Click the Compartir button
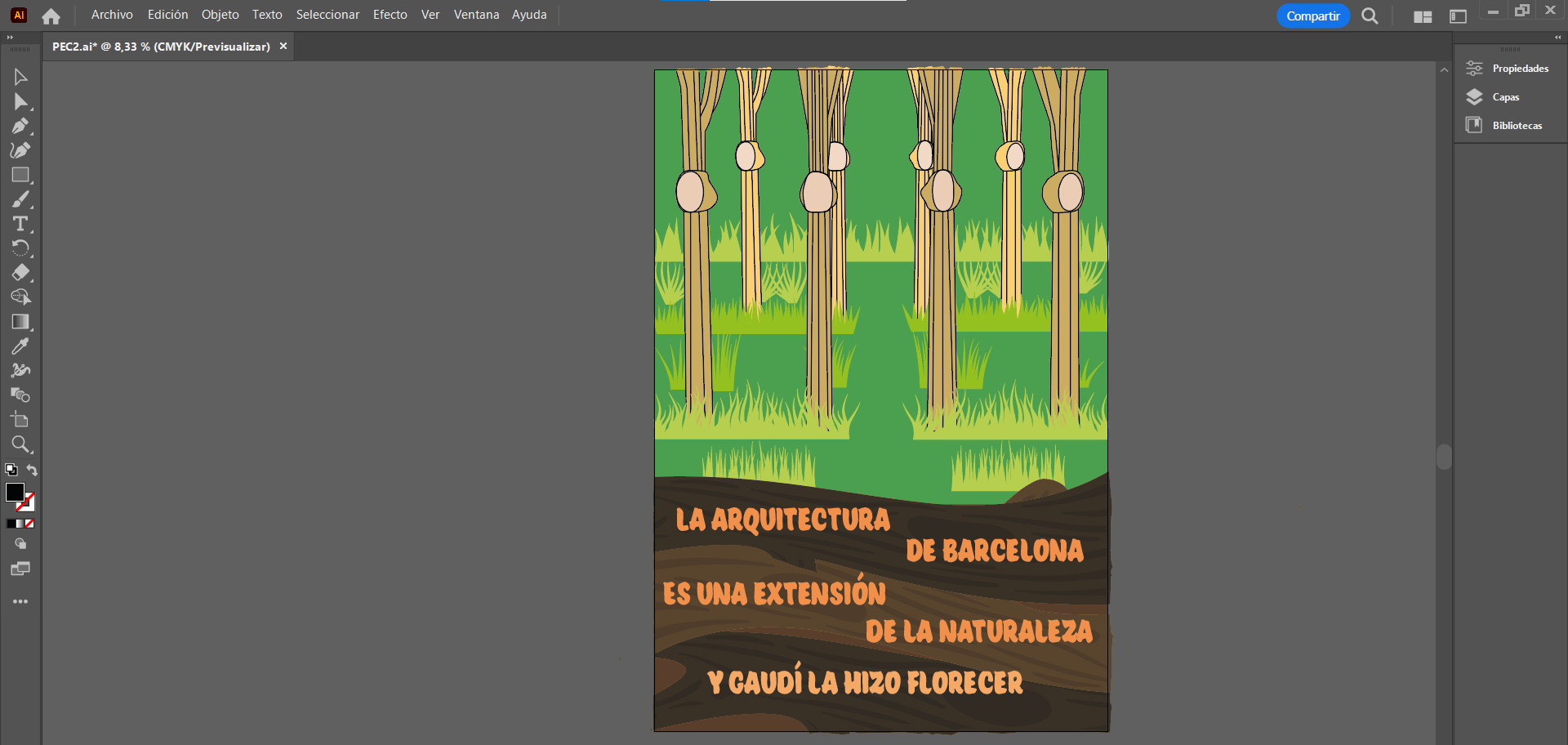Screen dimensions: 1568x745 (x=1312, y=16)
